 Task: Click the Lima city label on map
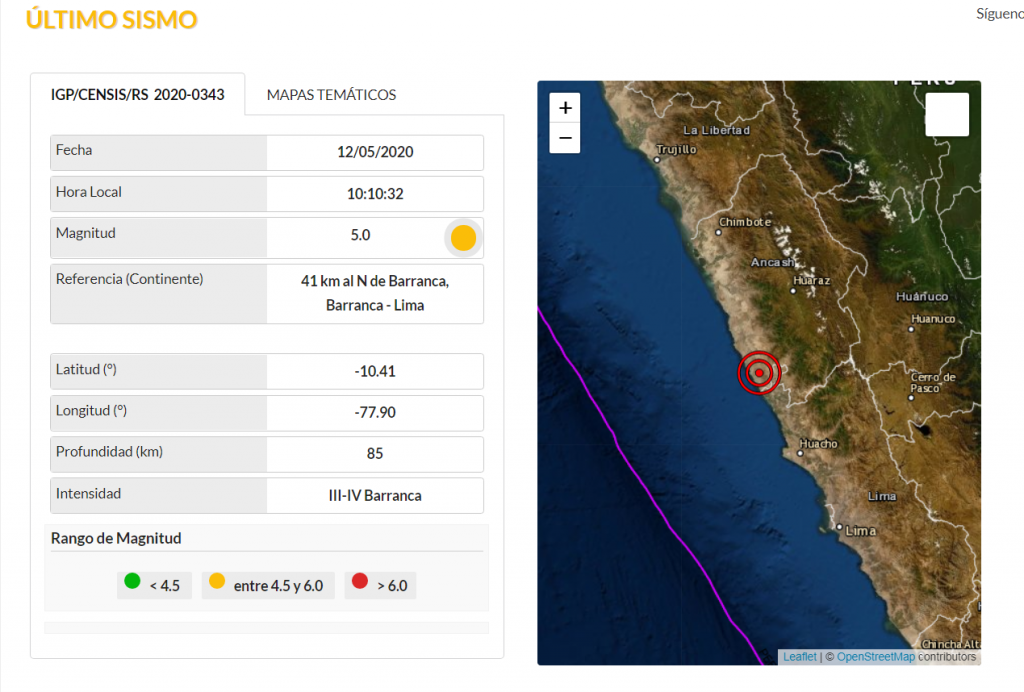[x=860, y=530]
